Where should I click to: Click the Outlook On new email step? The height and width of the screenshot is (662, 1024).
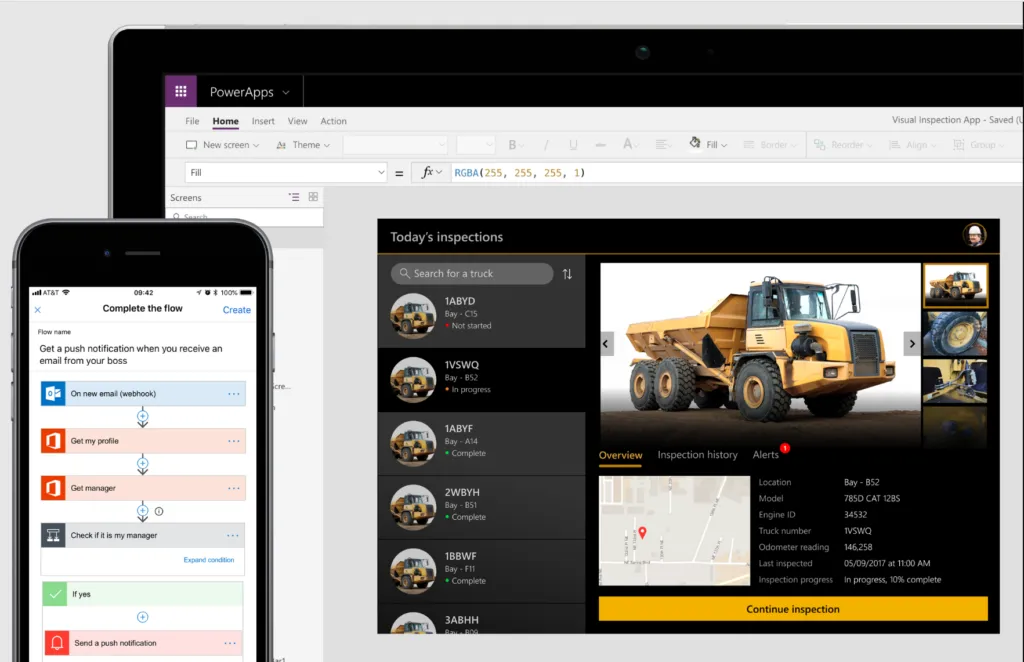143,394
